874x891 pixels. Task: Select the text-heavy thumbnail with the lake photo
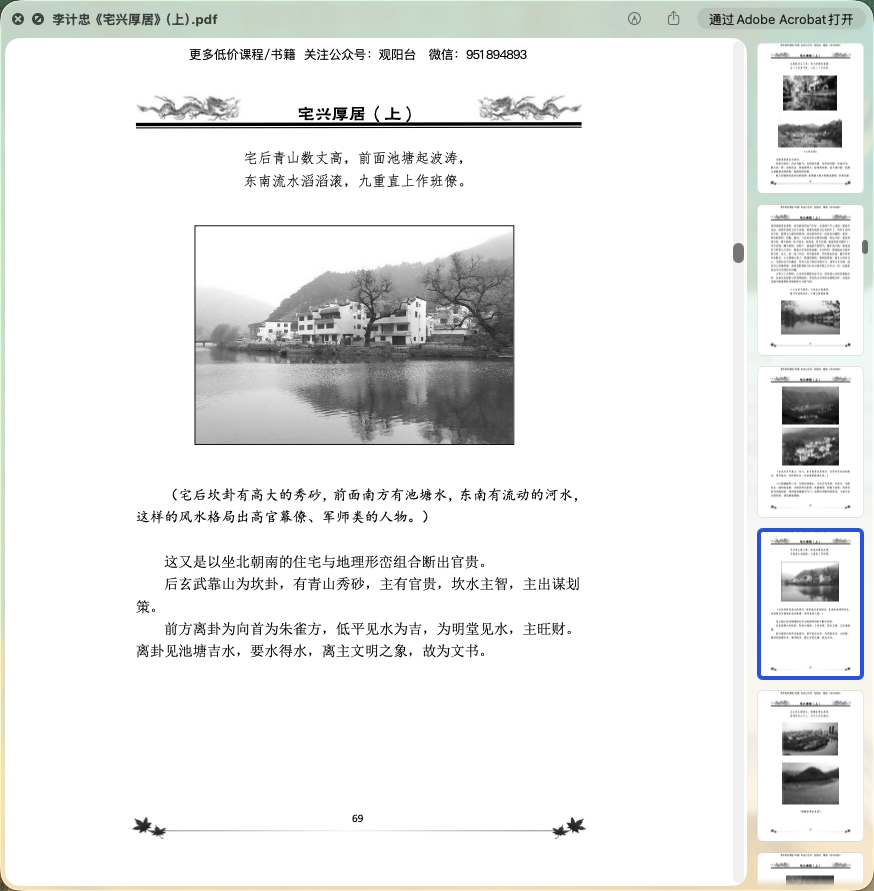pyautogui.click(x=809, y=279)
